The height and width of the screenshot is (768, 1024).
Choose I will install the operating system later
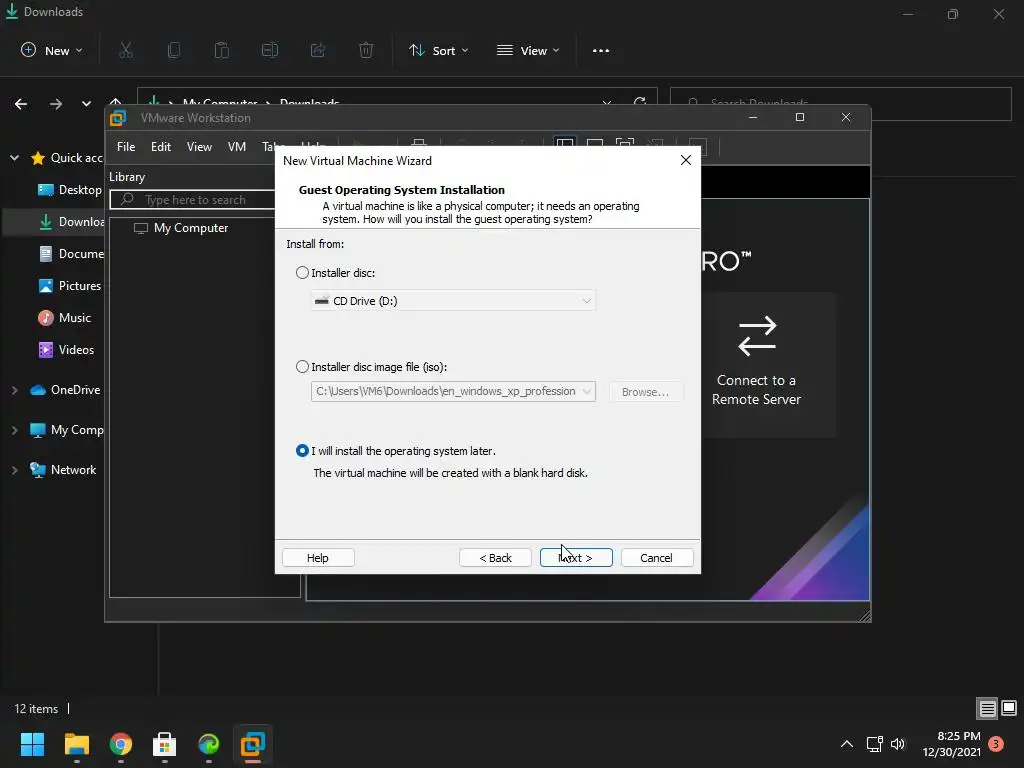click(302, 451)
